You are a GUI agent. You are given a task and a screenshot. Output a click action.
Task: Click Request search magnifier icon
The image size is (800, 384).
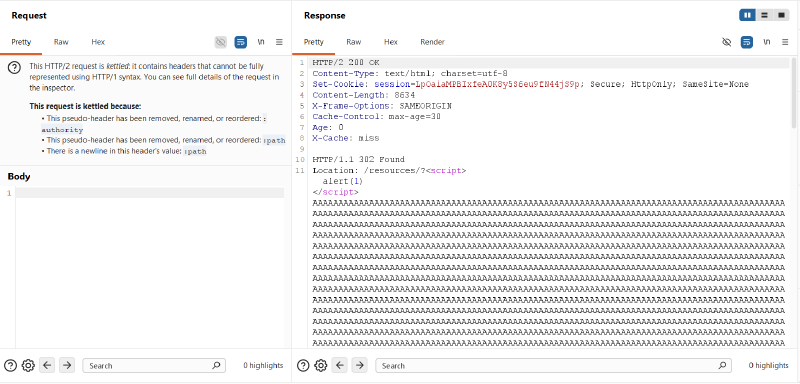tap(216, 365)
